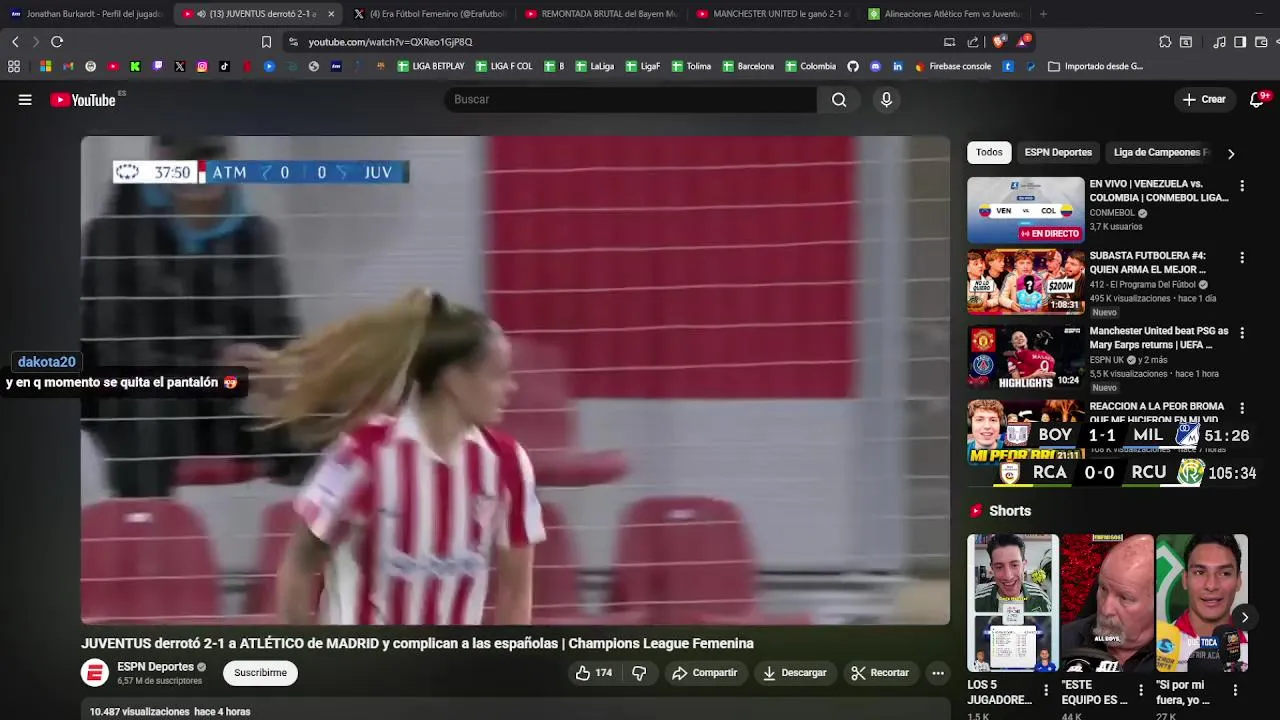
Task: Like the video with thumbs up
Action: click(594, 673)
